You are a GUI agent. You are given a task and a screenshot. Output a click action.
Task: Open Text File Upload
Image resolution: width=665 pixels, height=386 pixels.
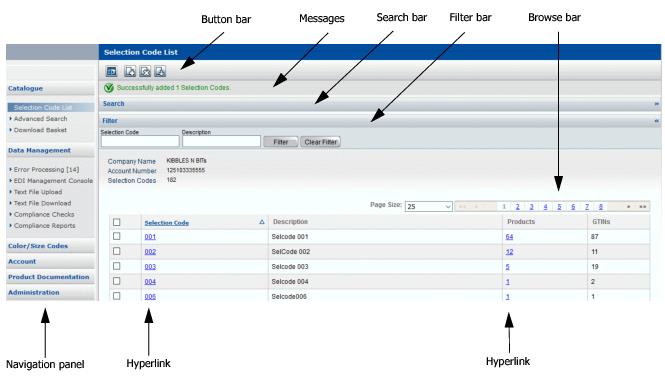[x=38, y=192]
